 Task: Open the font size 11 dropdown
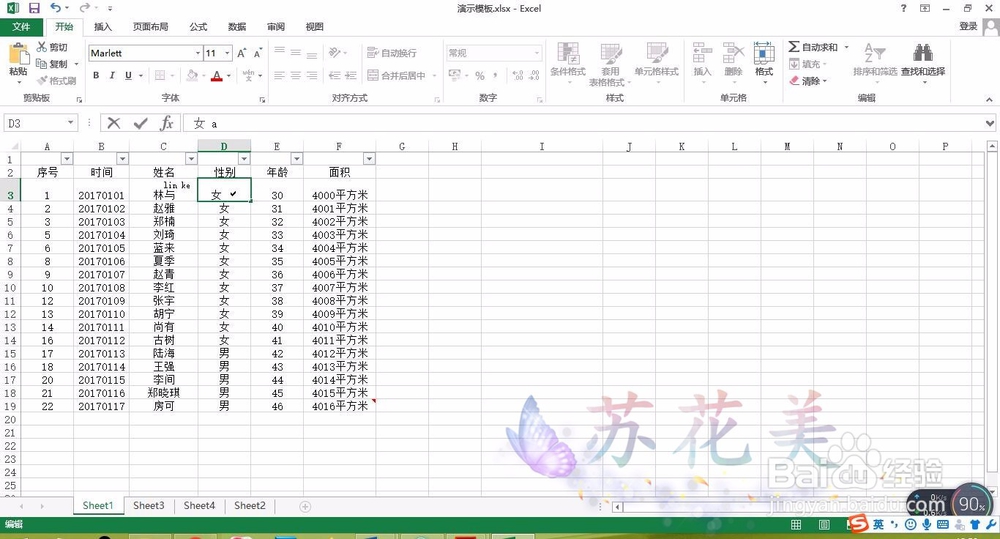pyautogui.click(x=227, y=53)
